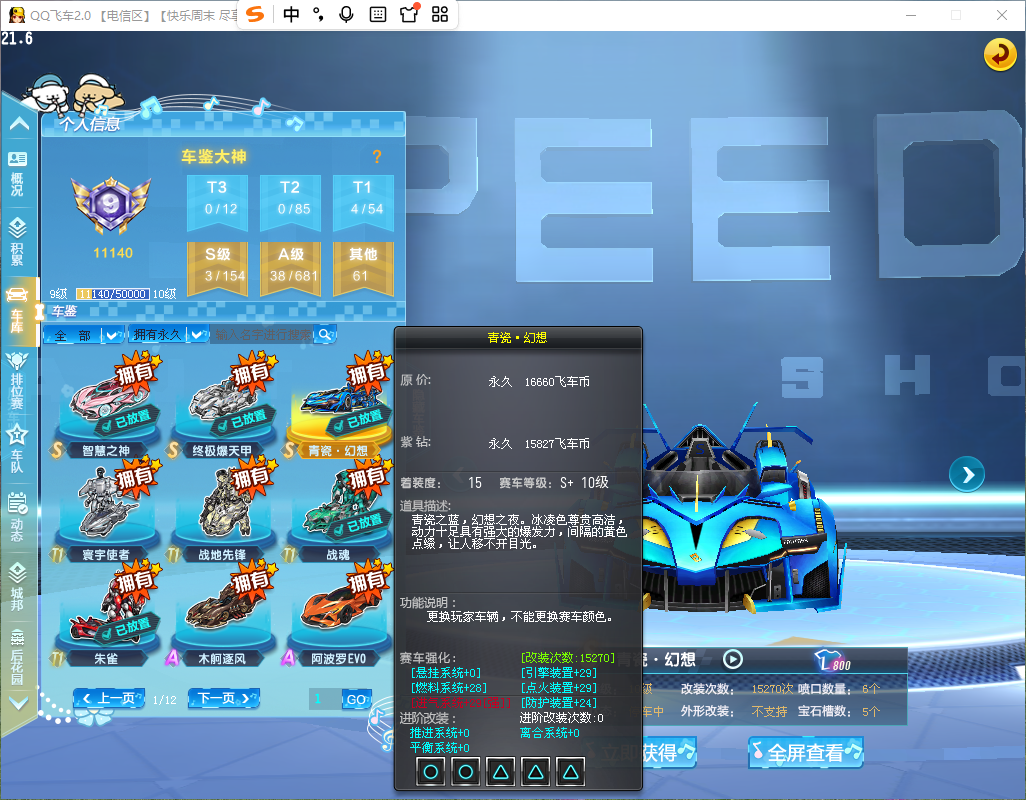Image resolution: width=1026 pixels, height=800 pixels.
Task: Open the 动态 activity sidebar section
Action: 18,517
